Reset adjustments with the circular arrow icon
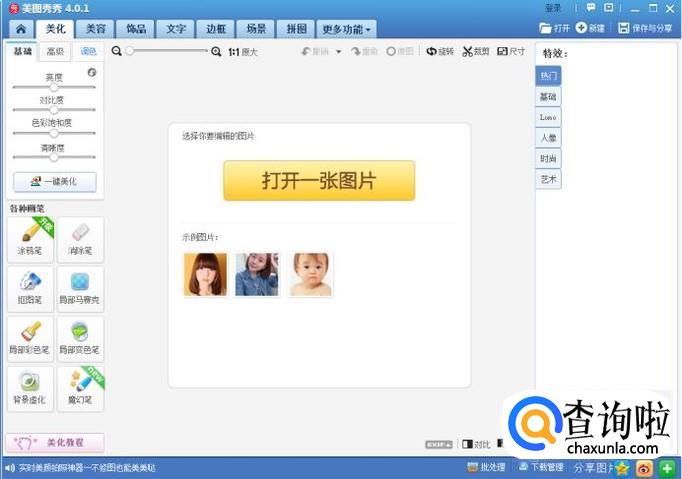 (x=92, y=73)
